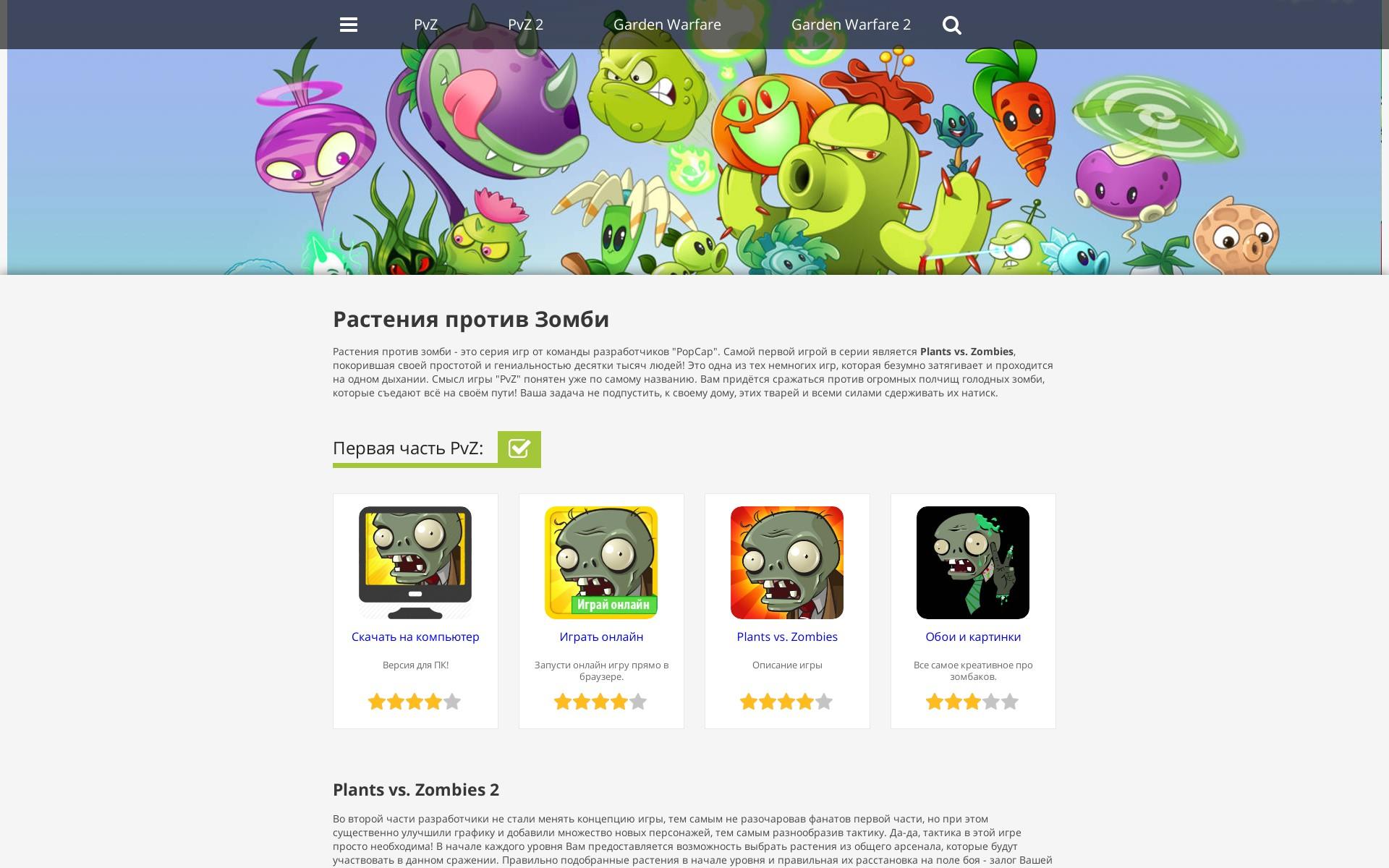Click the 'Plants vs. Zombies' card link

coord(787,637)
